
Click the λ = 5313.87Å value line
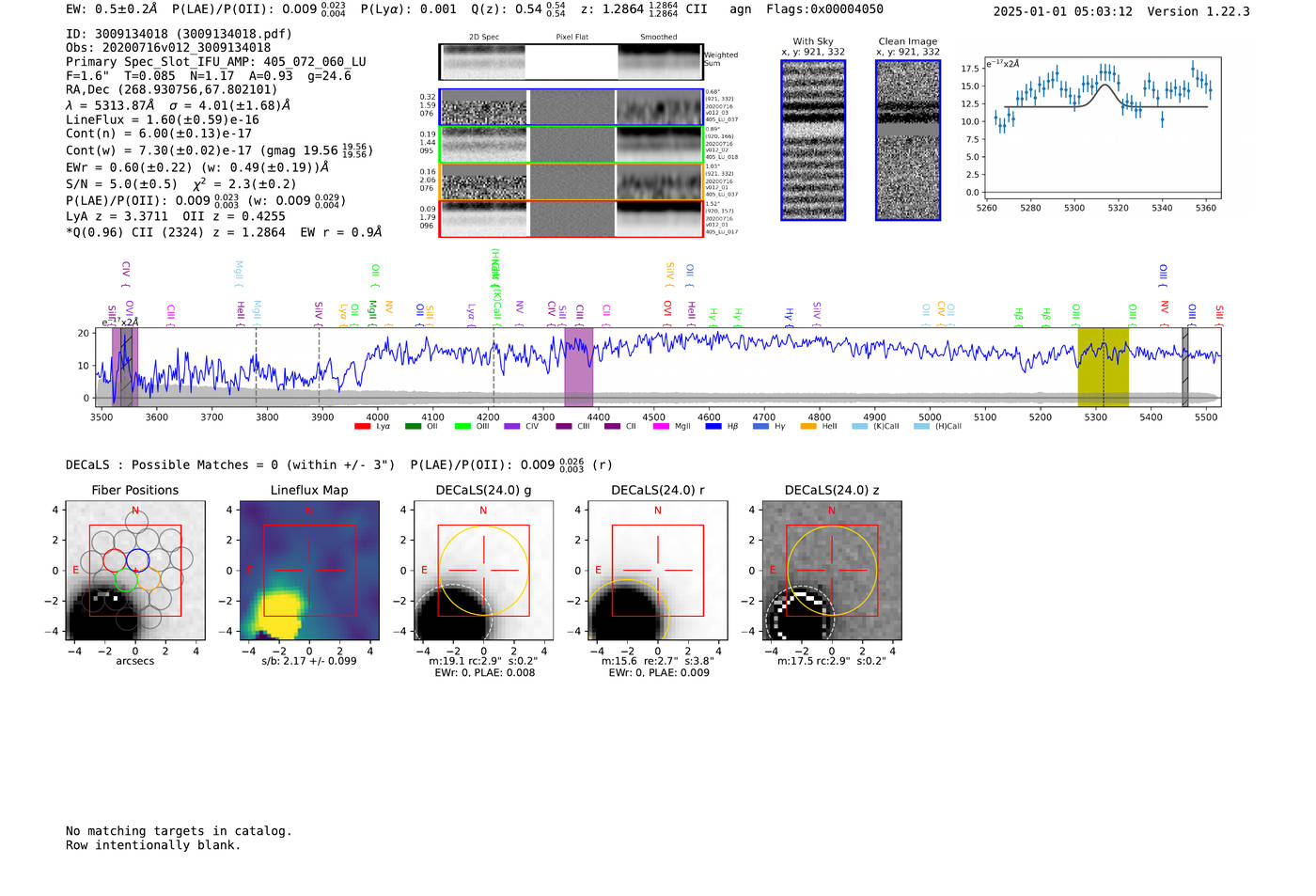tap(179, 105)
